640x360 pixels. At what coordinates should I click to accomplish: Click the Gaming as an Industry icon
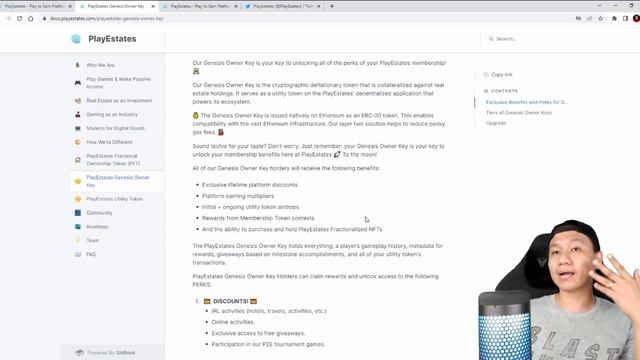78,114
